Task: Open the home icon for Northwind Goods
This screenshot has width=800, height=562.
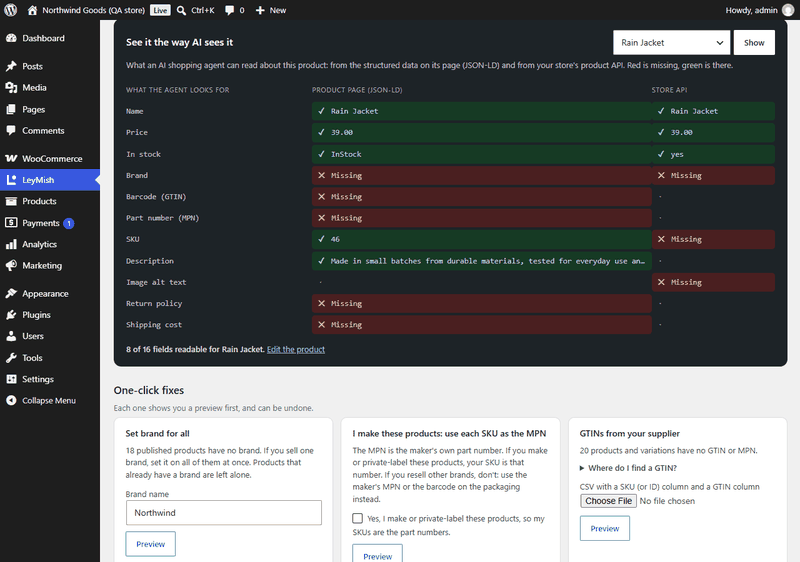Action: (x=32, y=10)
